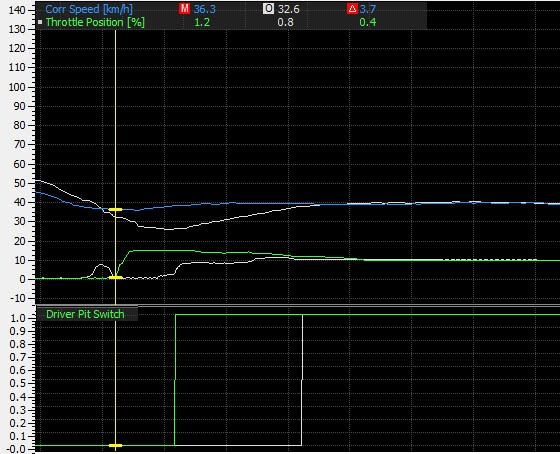The width and height of the screenshot is (560, 454).
Task: Click yellow cursor marker on throttle trace
Action: coord(115,278)
